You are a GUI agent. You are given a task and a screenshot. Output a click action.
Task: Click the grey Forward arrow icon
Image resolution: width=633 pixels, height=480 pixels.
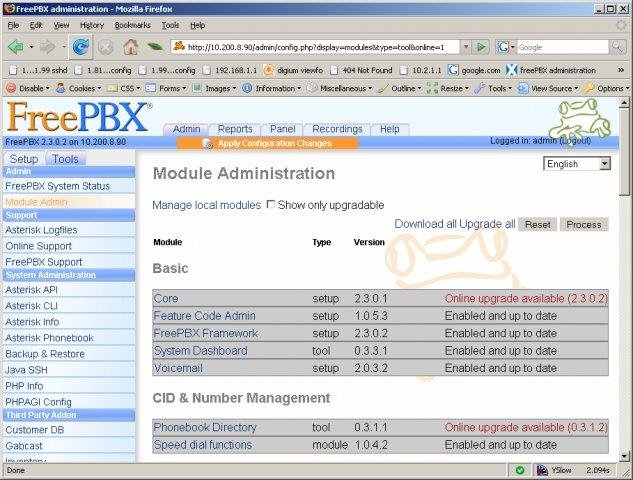click(x=47, y=47)
